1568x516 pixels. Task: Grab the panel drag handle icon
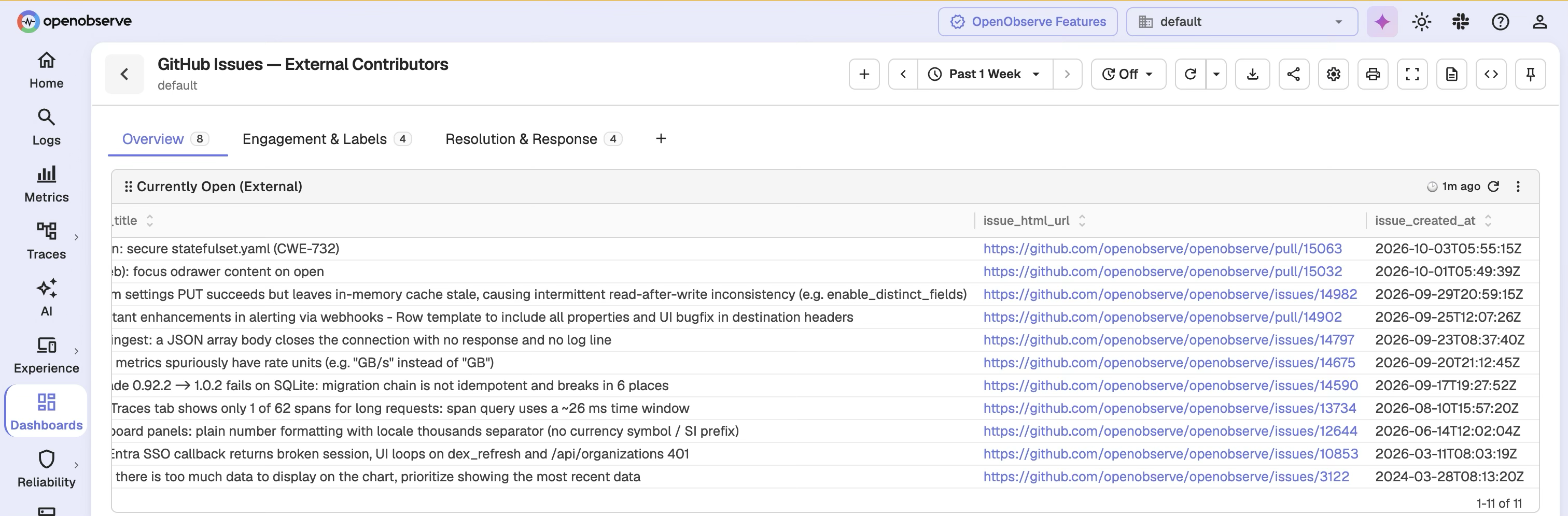[x=128, y=186]
